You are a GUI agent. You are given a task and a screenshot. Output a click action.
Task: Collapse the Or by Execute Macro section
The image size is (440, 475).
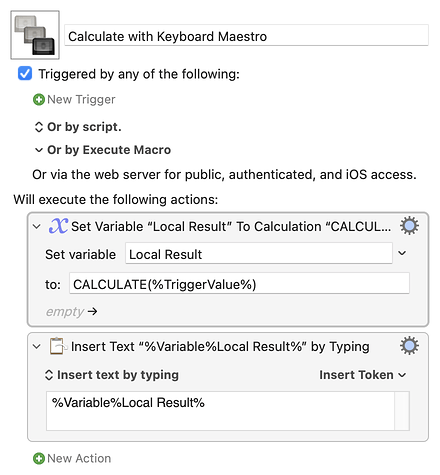pos(39,150)
